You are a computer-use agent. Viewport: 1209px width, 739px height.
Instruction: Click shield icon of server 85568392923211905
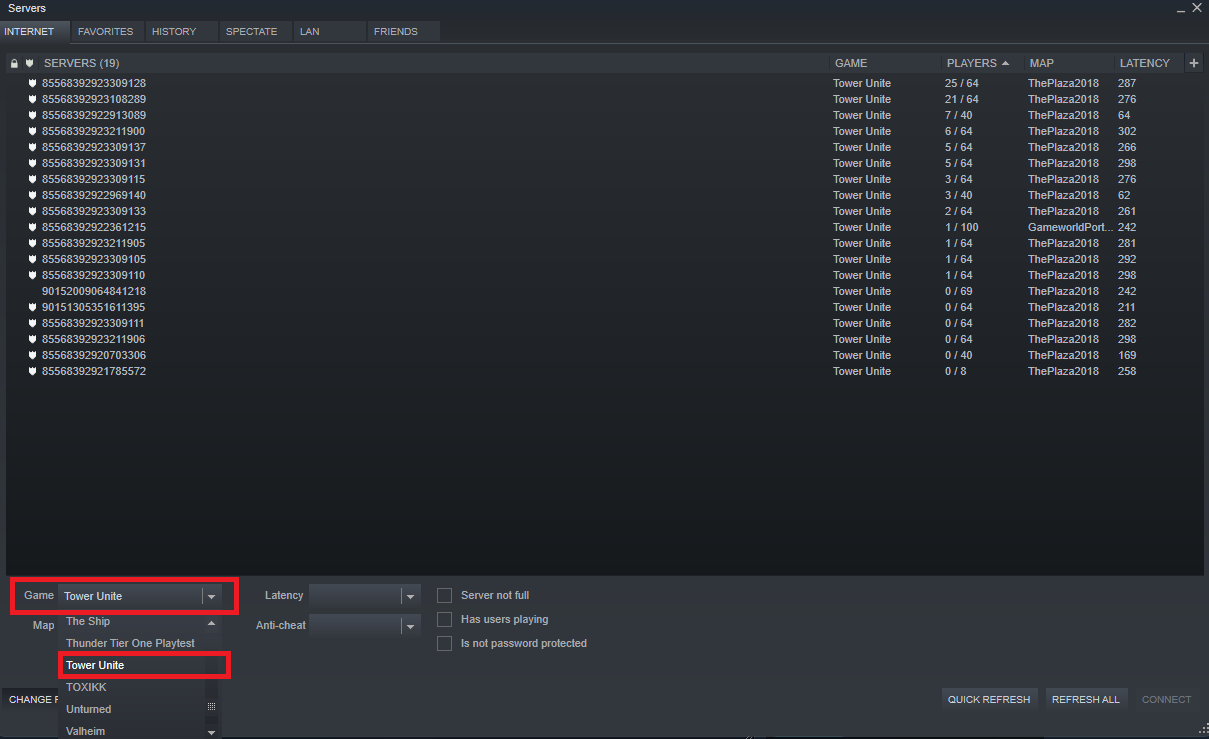coord(32,243)
